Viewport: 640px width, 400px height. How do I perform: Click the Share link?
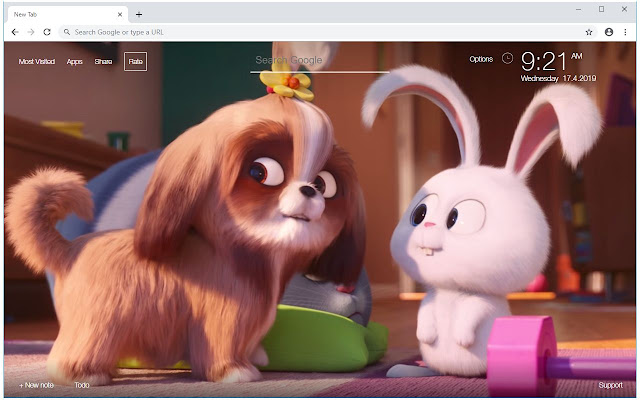click(x=103, y=62)
